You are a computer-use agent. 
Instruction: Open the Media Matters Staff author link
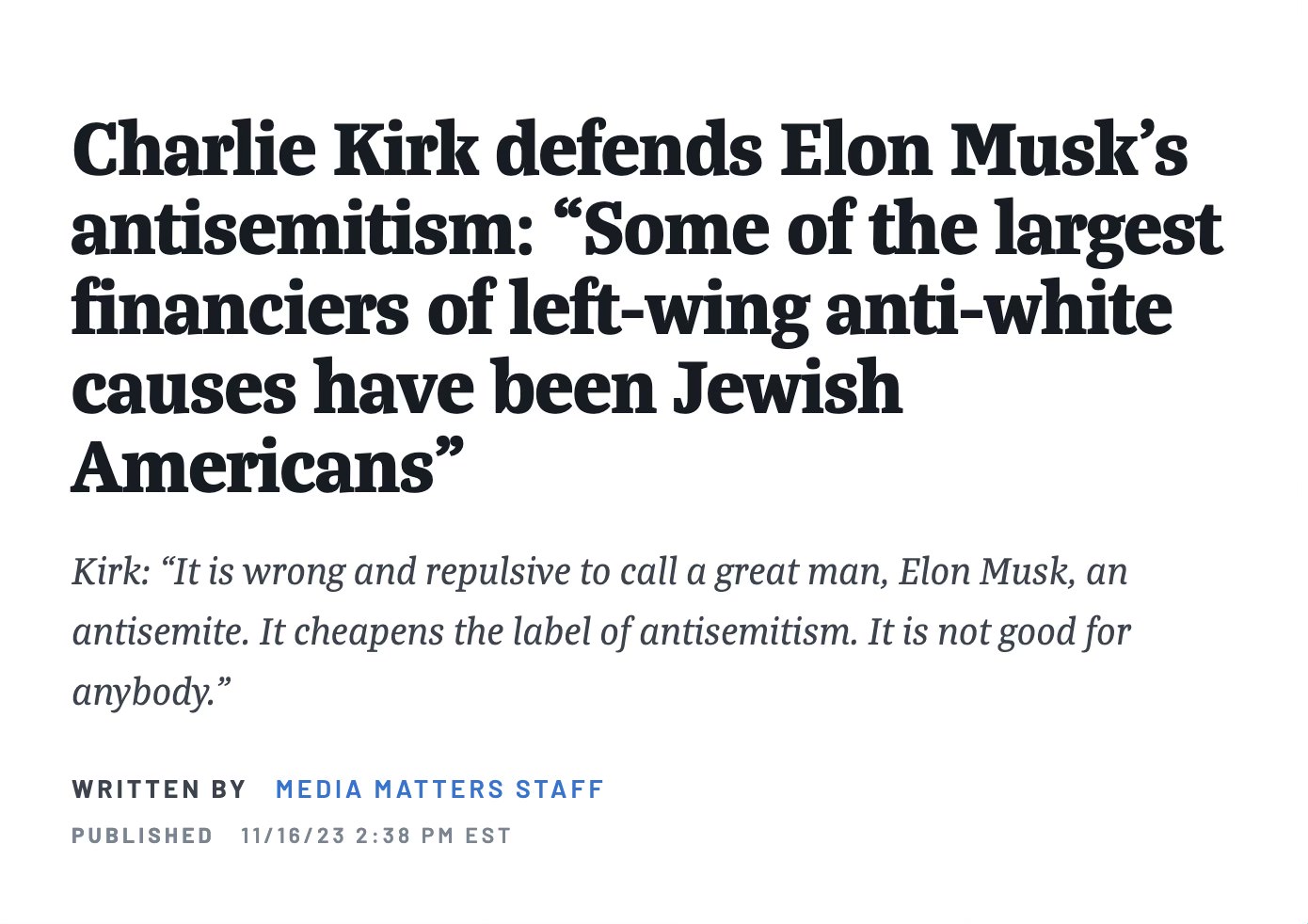(439, 789)
